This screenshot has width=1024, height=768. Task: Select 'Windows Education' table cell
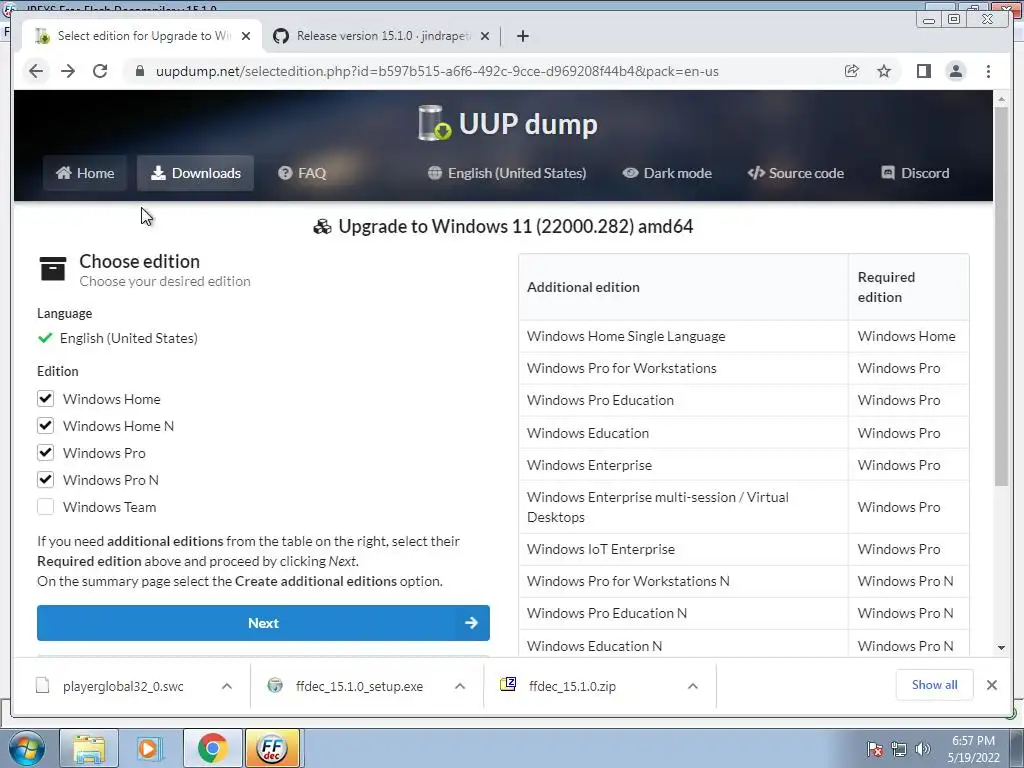coord(683,433)
